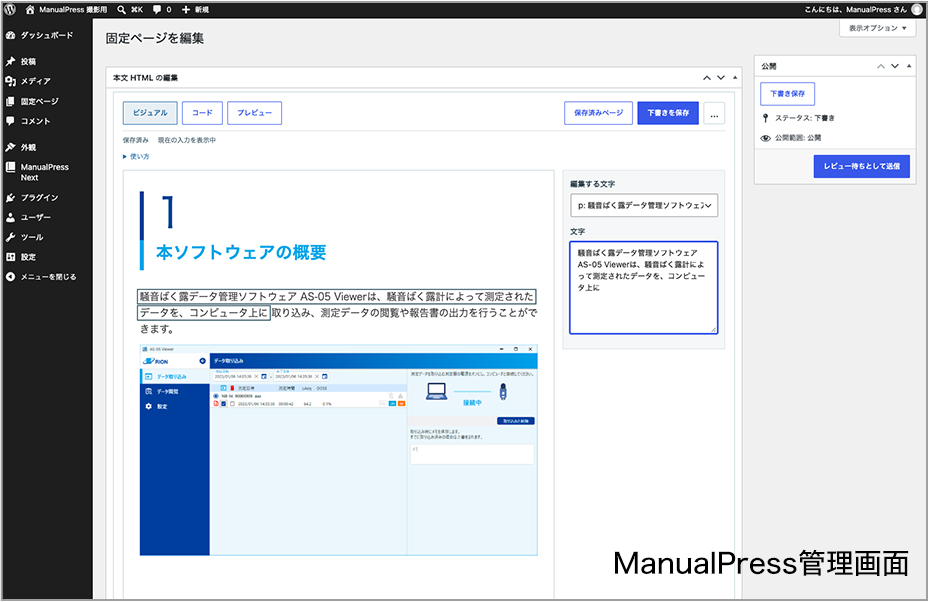Open the … more options button
Image resolution: width=928 pixels, height=602 pixels.
point(714,114)
